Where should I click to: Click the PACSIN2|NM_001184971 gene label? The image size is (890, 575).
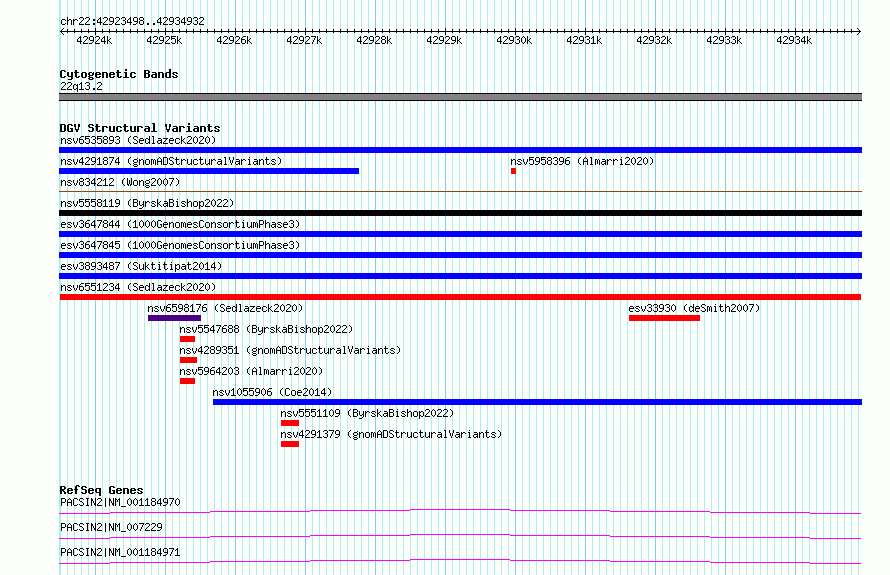coord(120,552)
